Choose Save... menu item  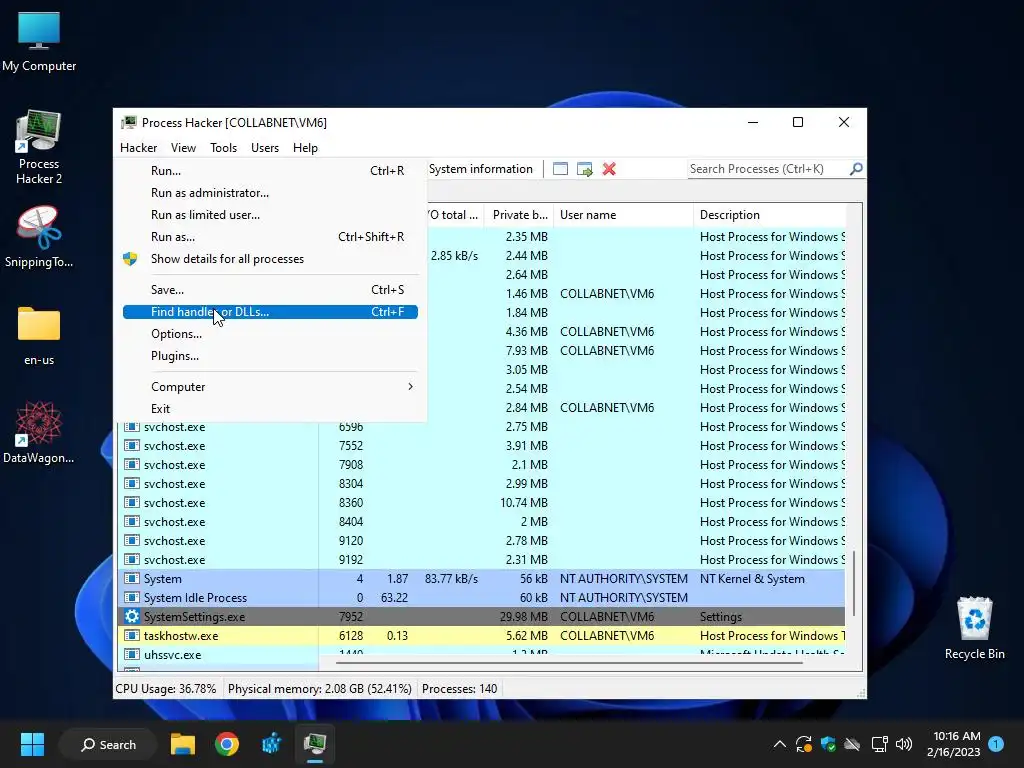pyautogui.click(x=270, y=290)
